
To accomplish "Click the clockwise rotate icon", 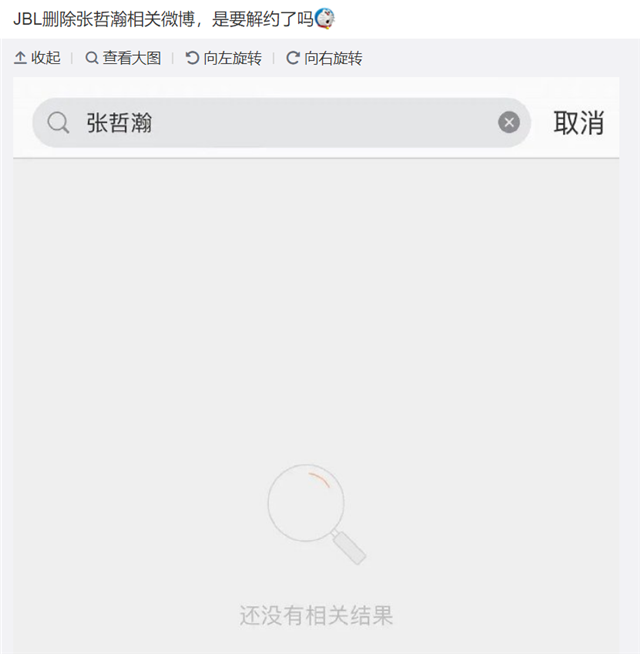I will (x=292, y=58).
